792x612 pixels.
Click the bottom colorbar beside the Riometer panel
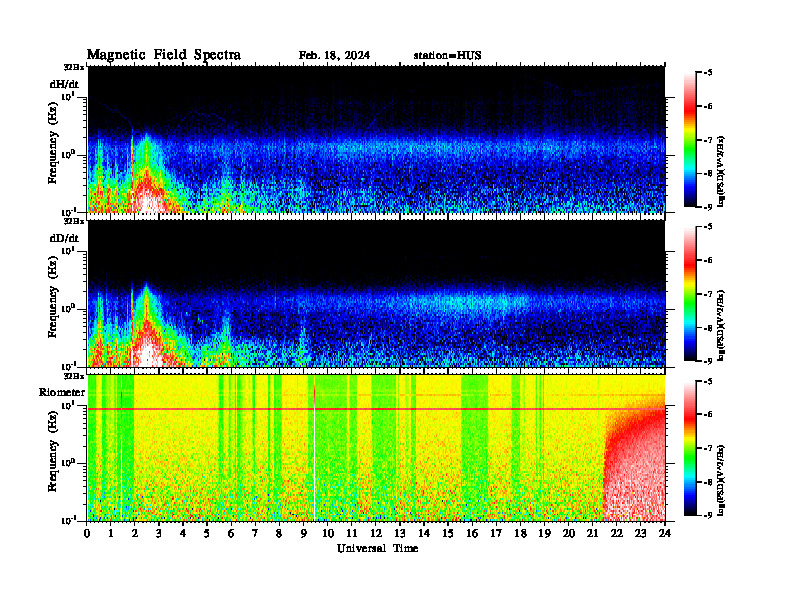click(x=690, y=448)
